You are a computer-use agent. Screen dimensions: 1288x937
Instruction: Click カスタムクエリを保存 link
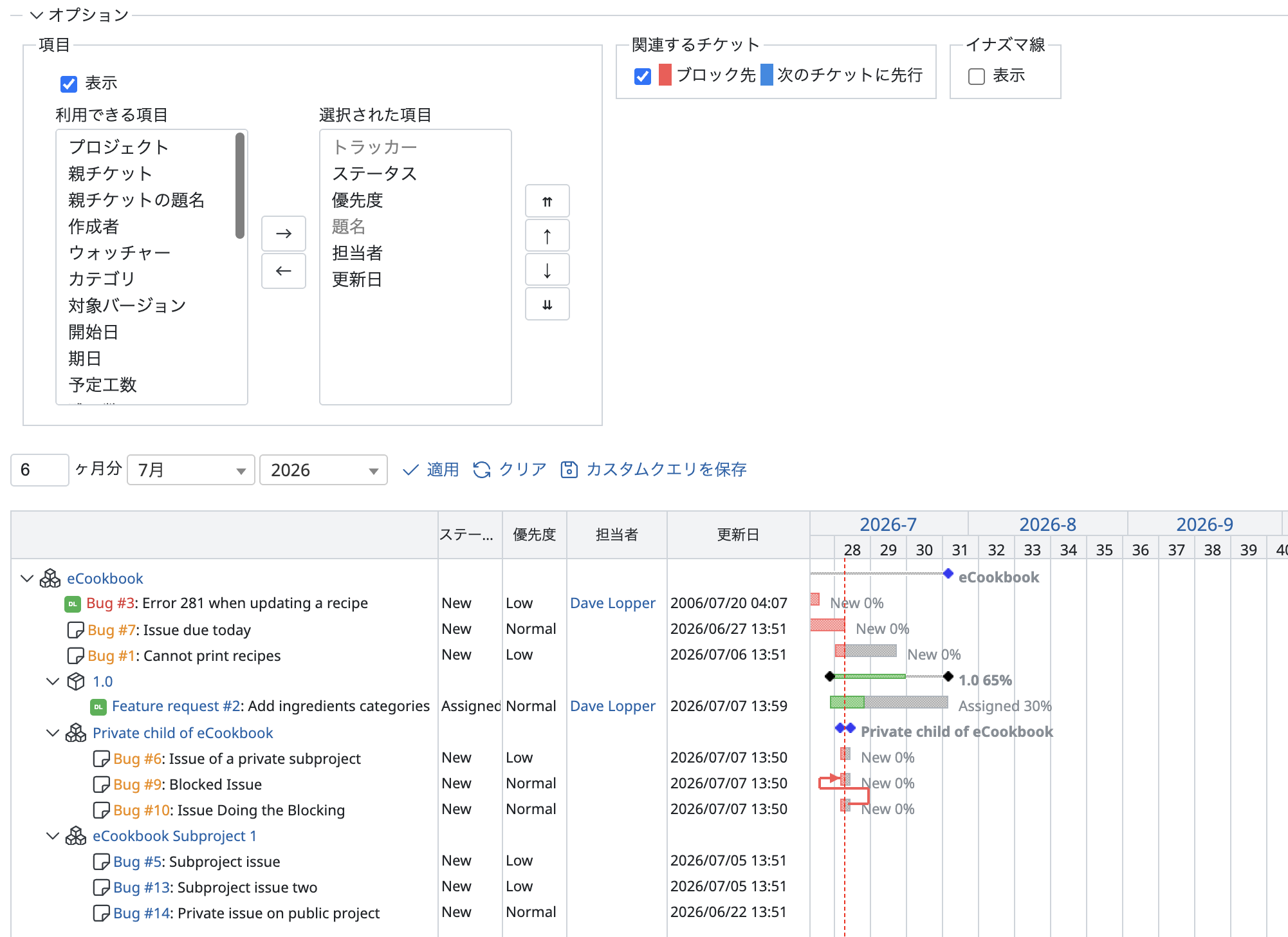click(x=667, y=470)
